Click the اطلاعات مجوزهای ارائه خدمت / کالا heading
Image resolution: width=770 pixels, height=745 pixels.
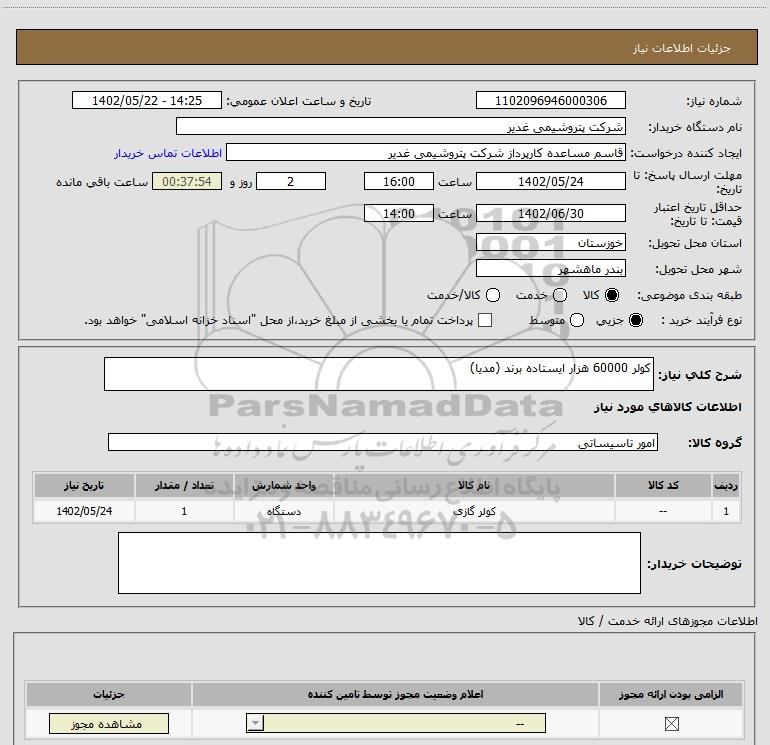tap(667, 621)
